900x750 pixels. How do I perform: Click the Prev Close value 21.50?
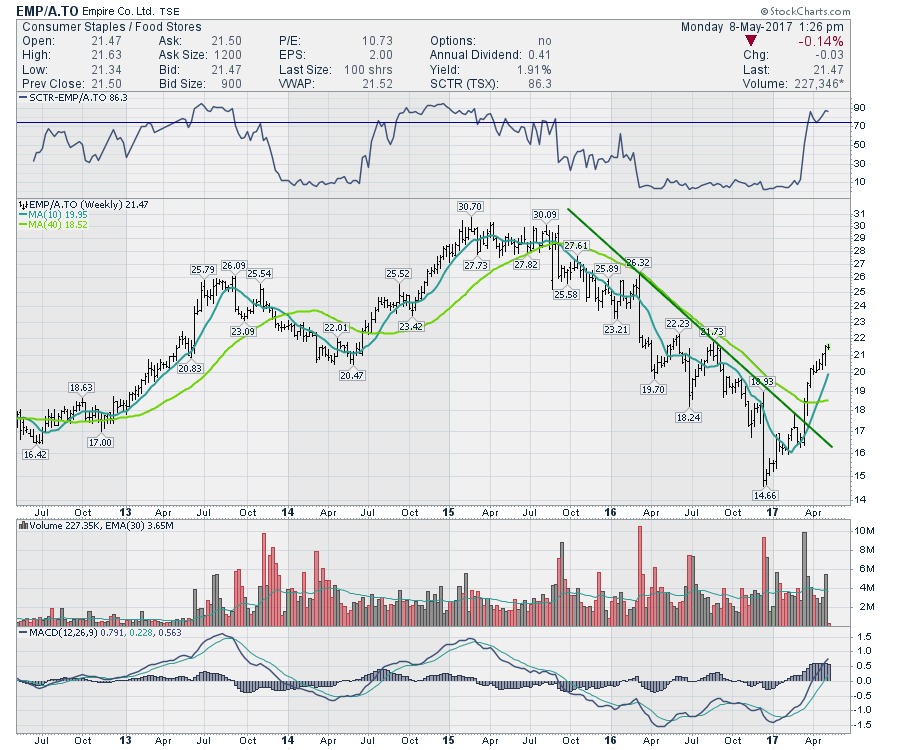[x=106, y=84]
